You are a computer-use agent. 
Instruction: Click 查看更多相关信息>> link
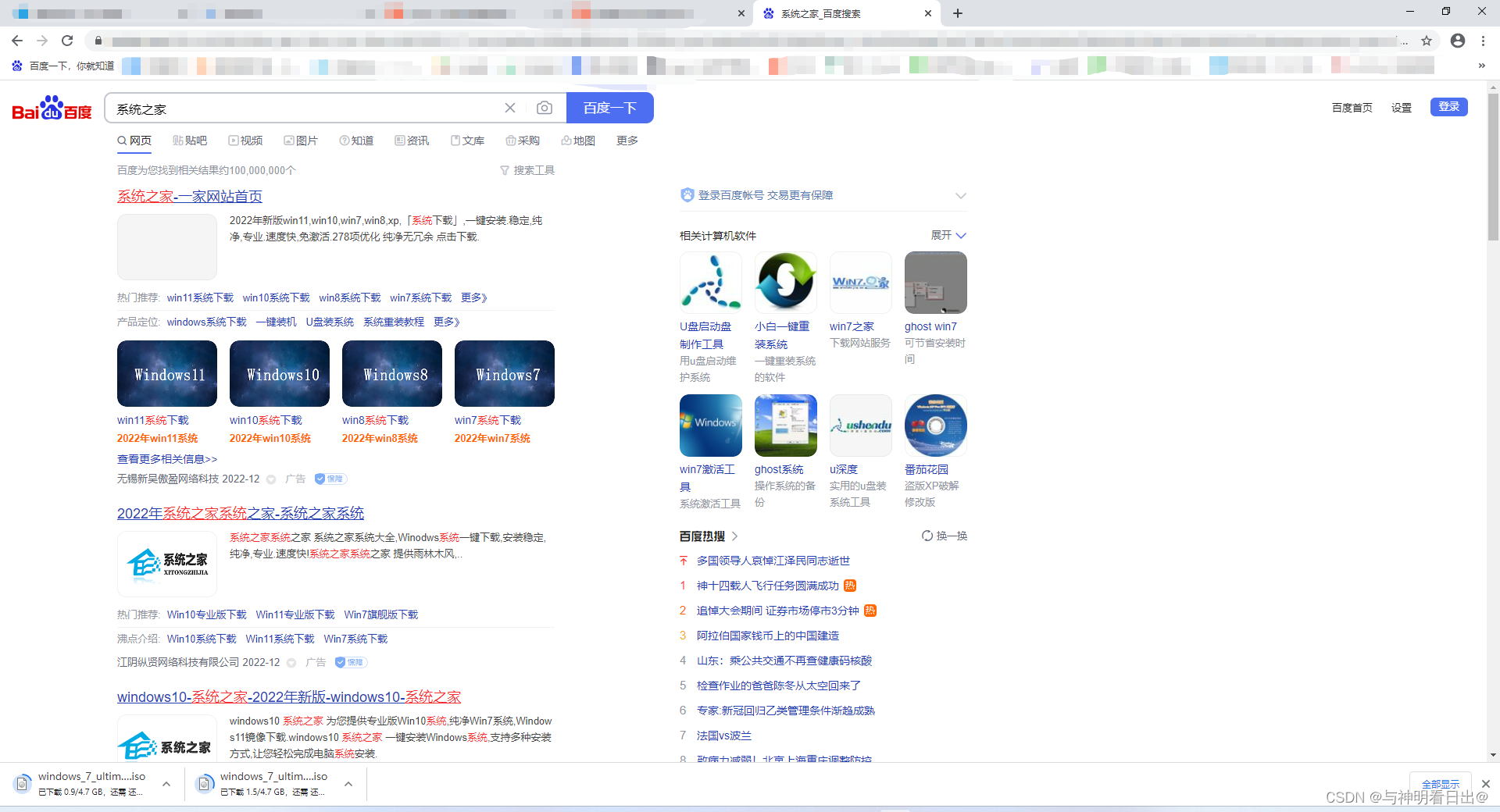click(x=167, y=459)
